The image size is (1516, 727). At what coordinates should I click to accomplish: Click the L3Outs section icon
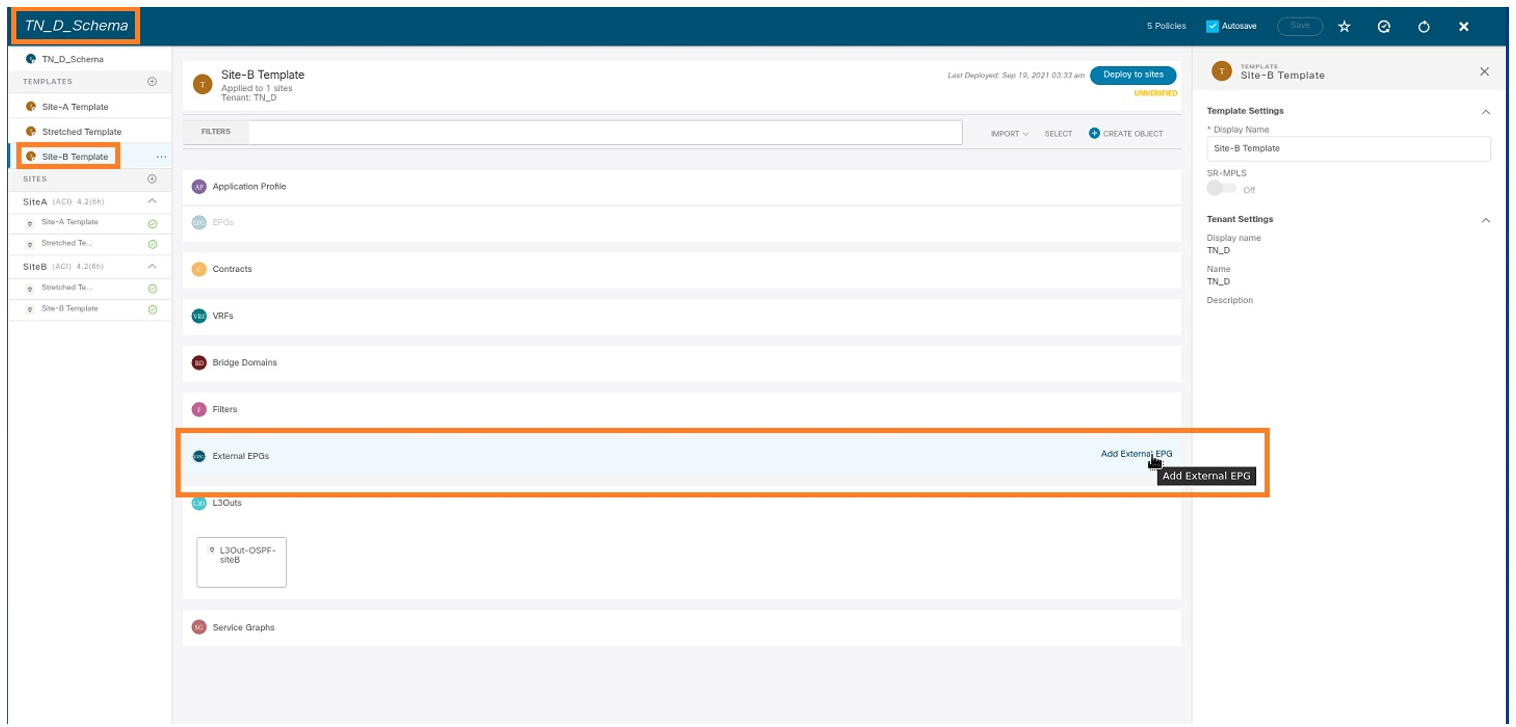click(x=198, y=503)
